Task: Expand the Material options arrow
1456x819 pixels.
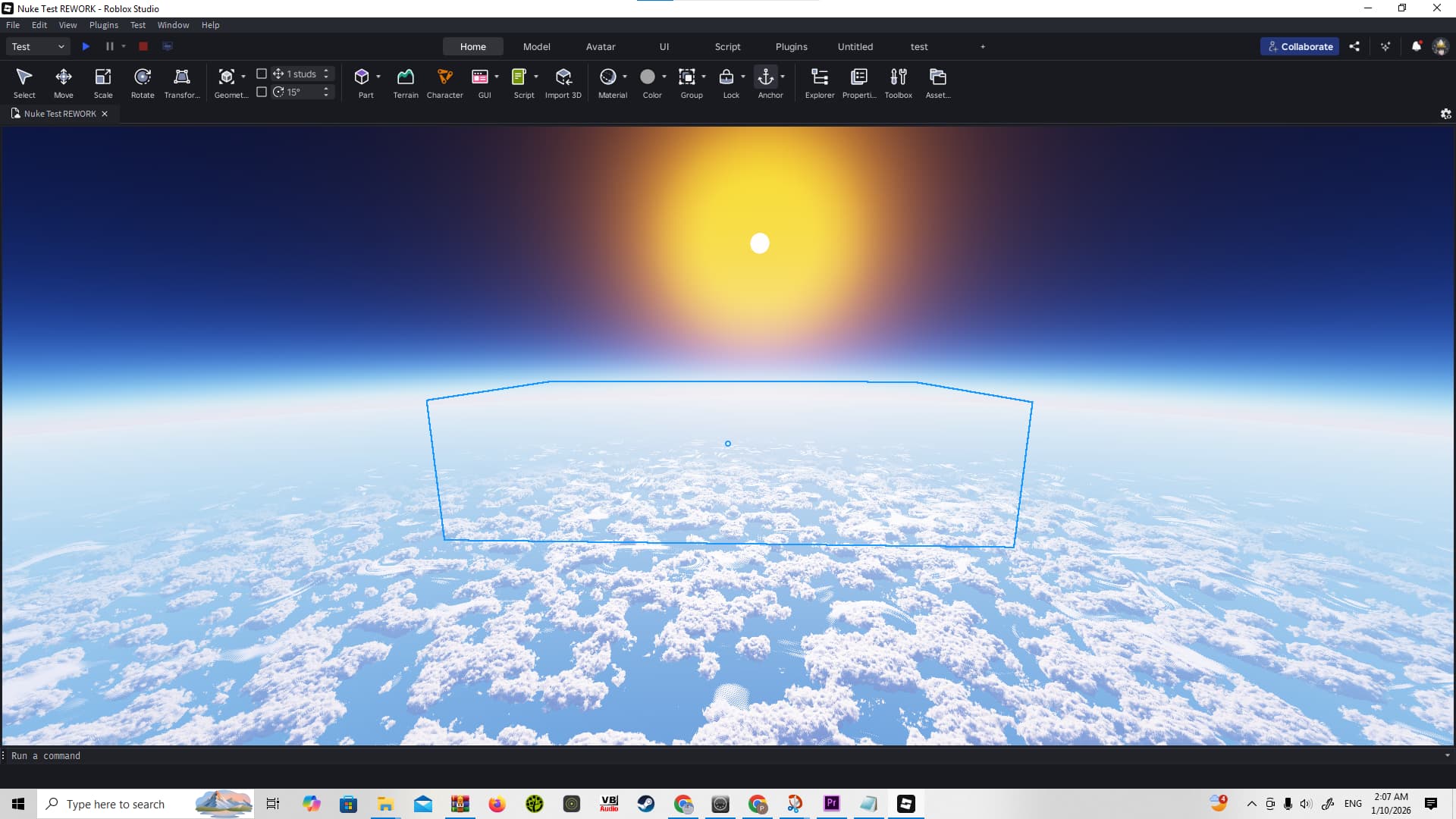Action: (625, 77)
